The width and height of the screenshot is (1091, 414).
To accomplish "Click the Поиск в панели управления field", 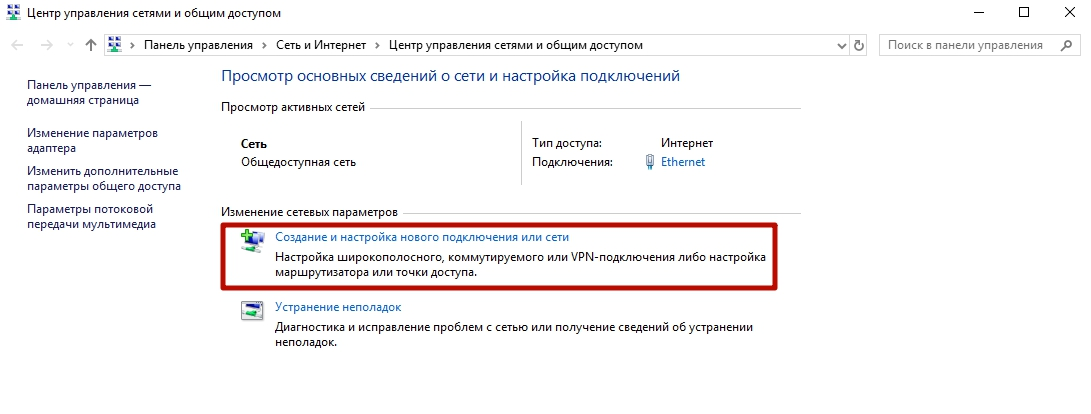I will (965, 45).
